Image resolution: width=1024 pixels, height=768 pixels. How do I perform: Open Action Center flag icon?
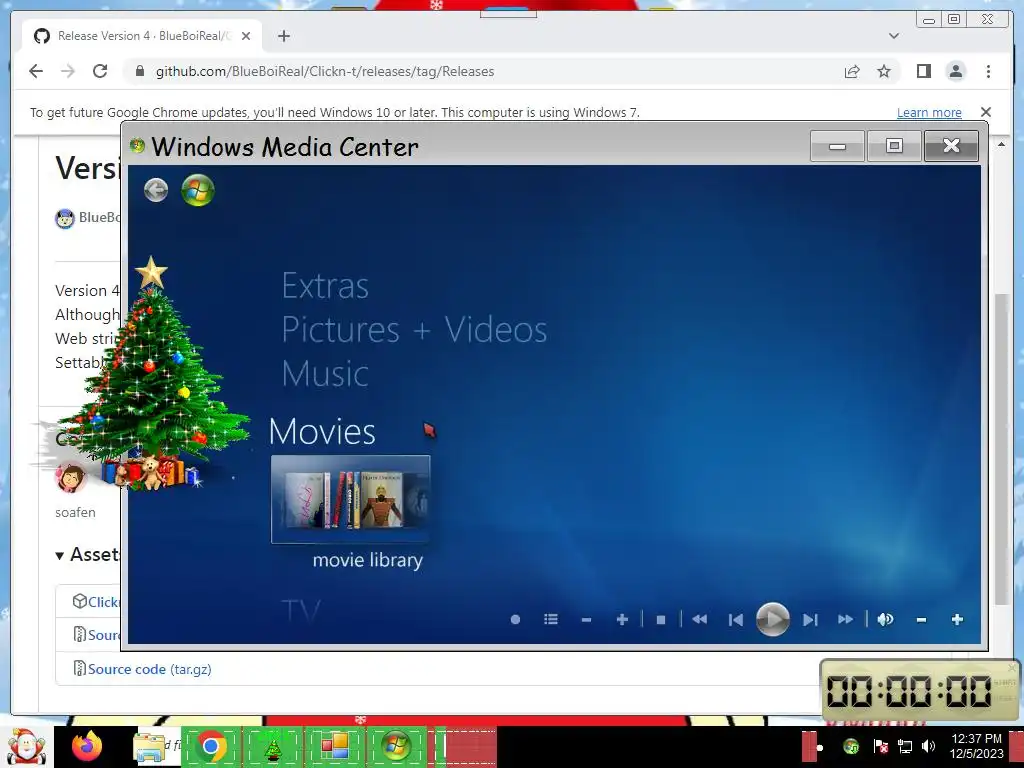coord(880,746)
